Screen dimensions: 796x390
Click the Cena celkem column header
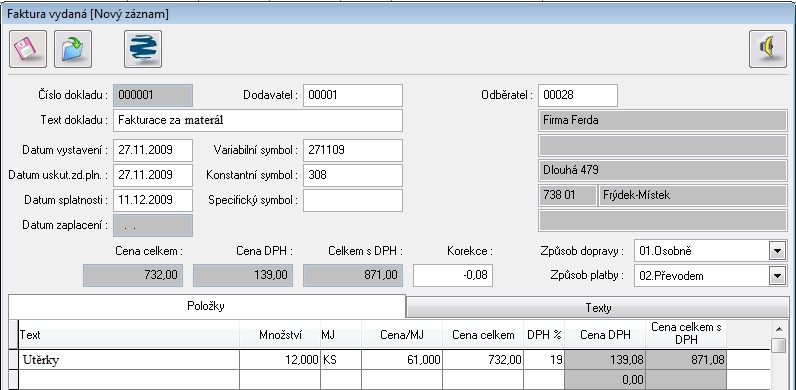(x=483, y=335)
